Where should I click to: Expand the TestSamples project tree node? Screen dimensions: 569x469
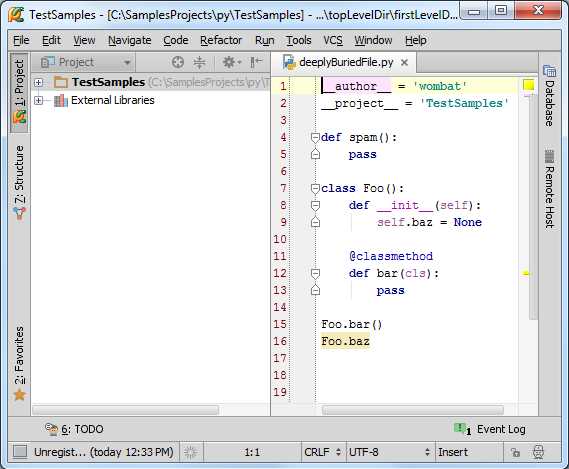point(38,82)
